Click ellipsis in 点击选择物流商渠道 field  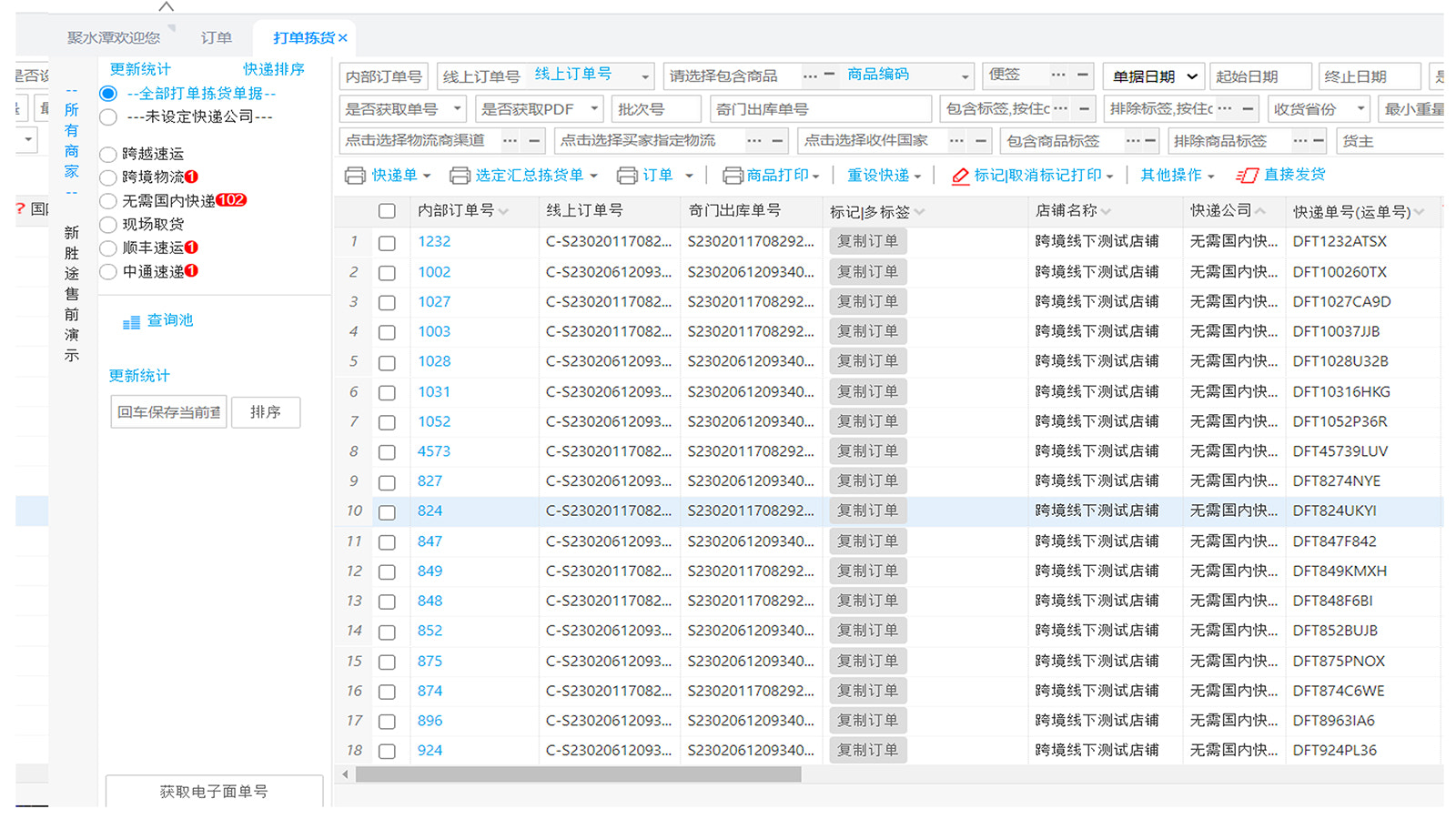coord(510,141)
